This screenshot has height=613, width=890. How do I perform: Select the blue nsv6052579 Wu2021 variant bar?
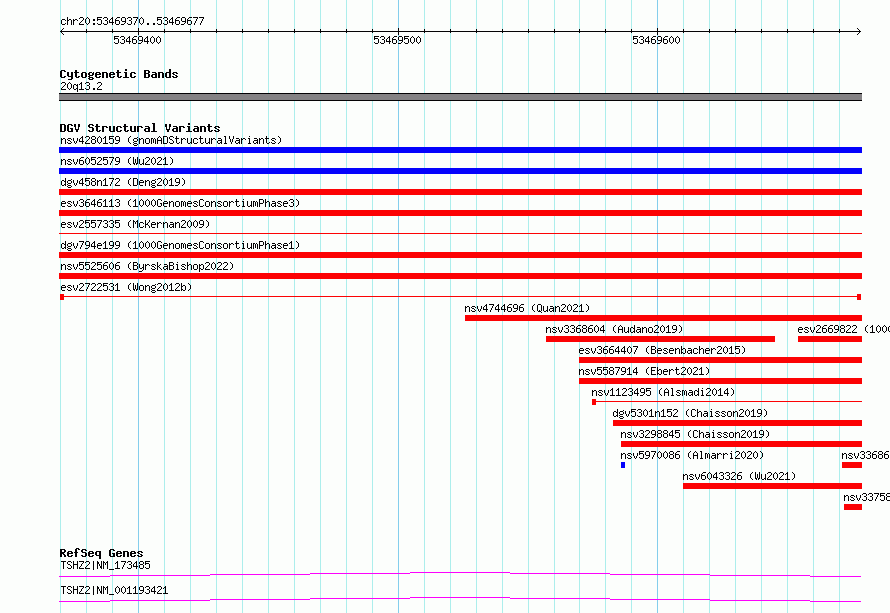(x=460, y=171)
